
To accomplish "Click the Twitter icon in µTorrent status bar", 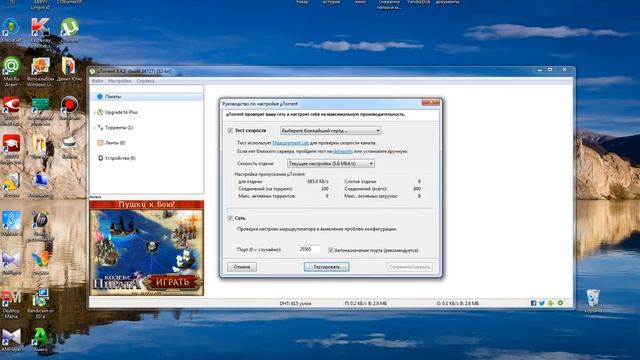I will pos(542,303).
